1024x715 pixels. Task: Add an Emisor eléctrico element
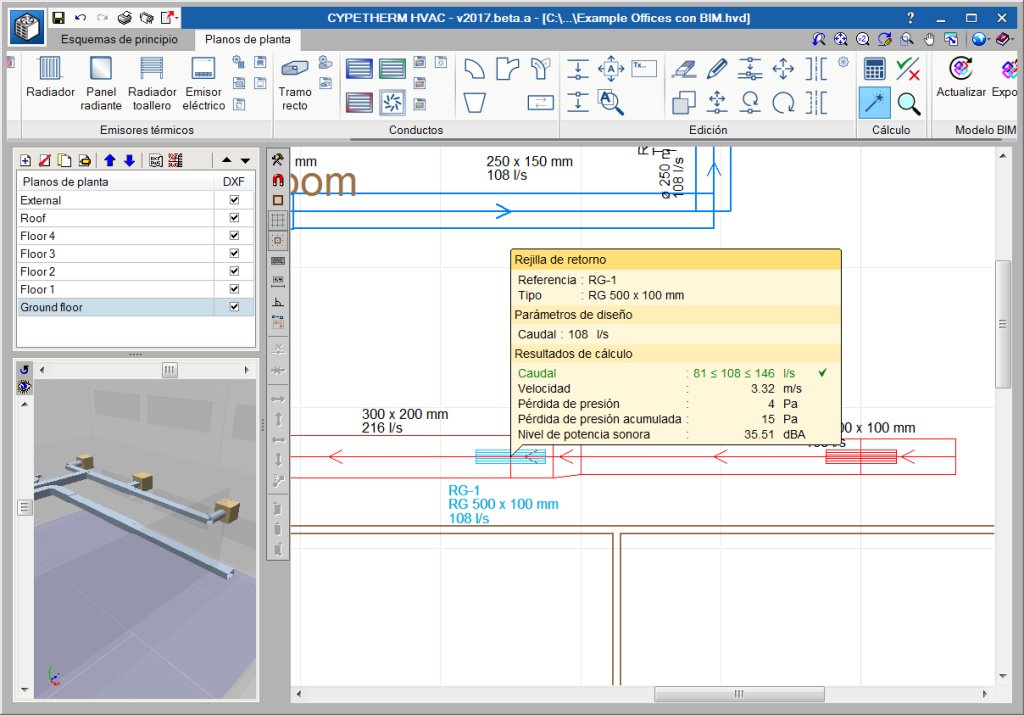pos(203,84)
